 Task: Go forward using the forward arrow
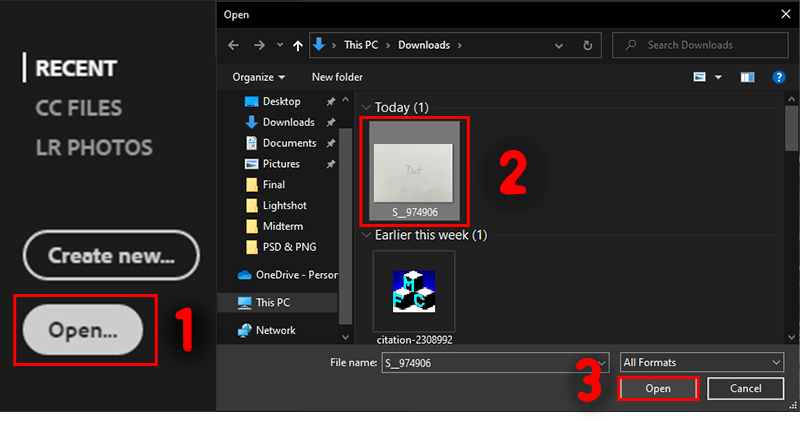(x=259, y=45)
